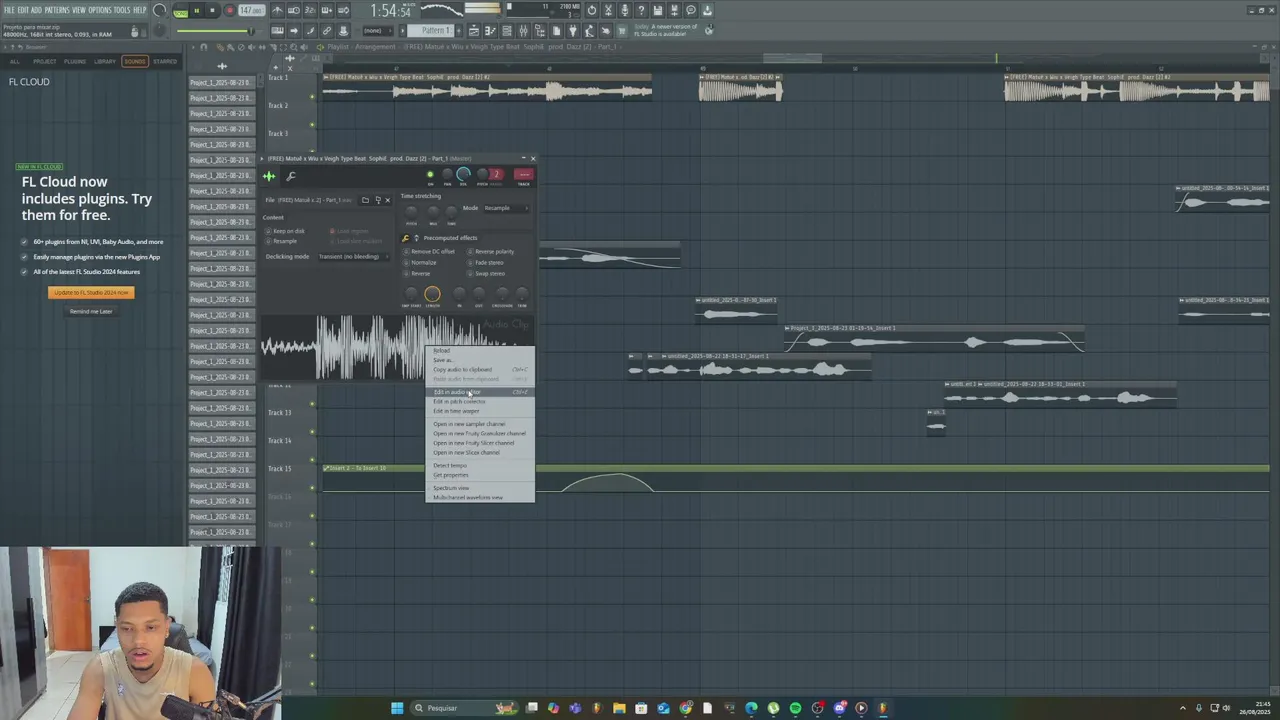Click the Stop transport button
1280x720 pixels.
(212, 11)
